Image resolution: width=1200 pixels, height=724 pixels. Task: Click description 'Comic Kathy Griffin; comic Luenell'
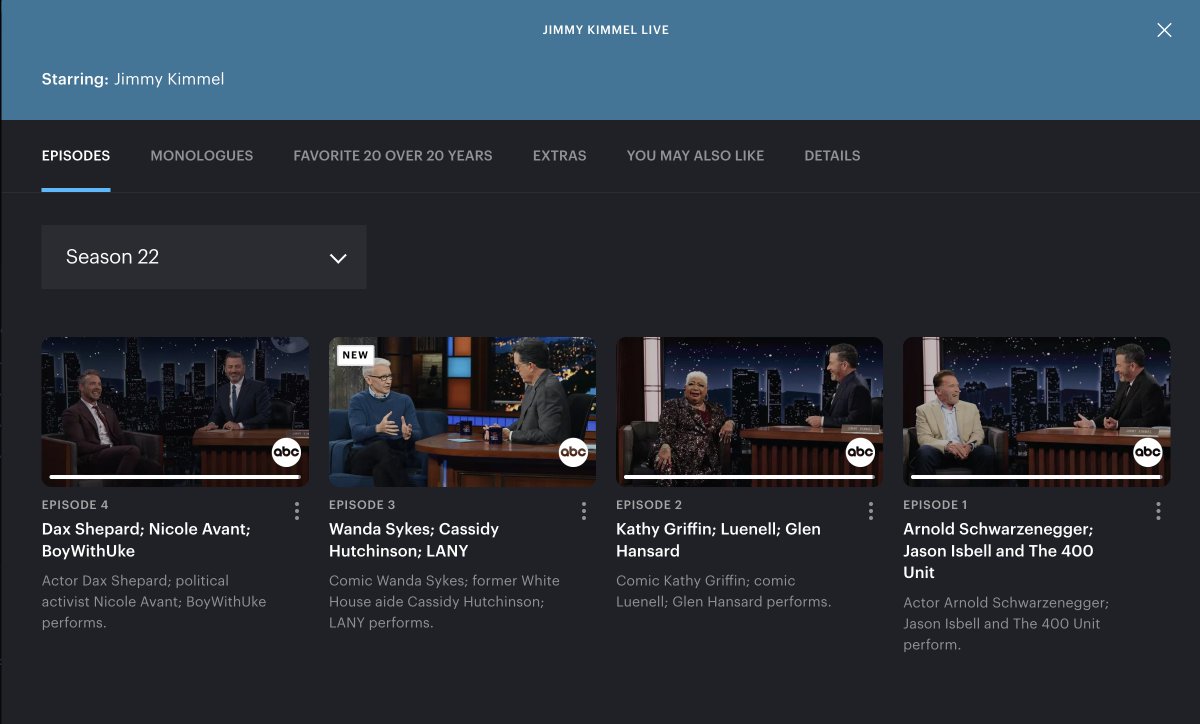pos(723,591)
